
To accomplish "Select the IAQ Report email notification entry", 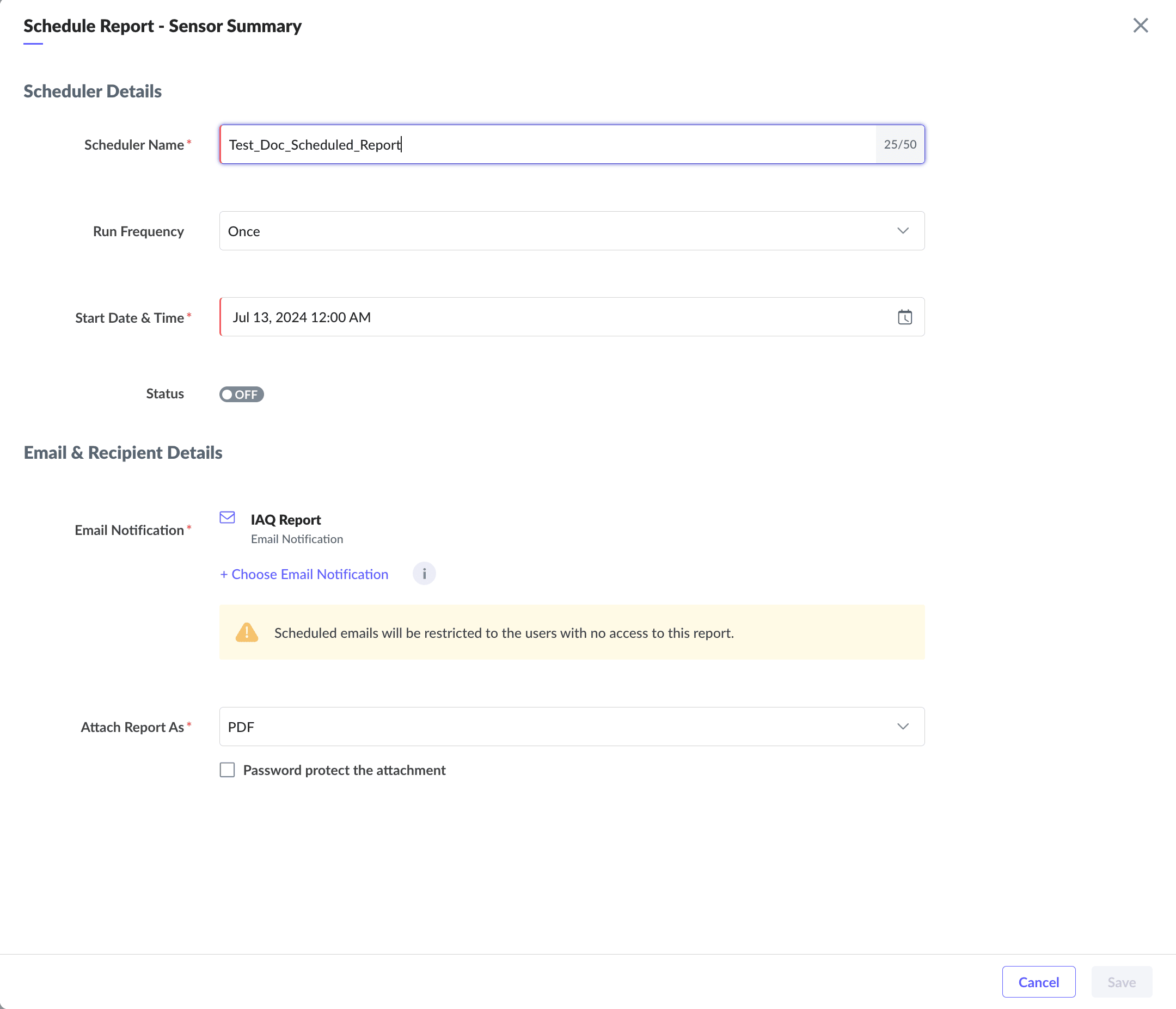I will 285,520.
